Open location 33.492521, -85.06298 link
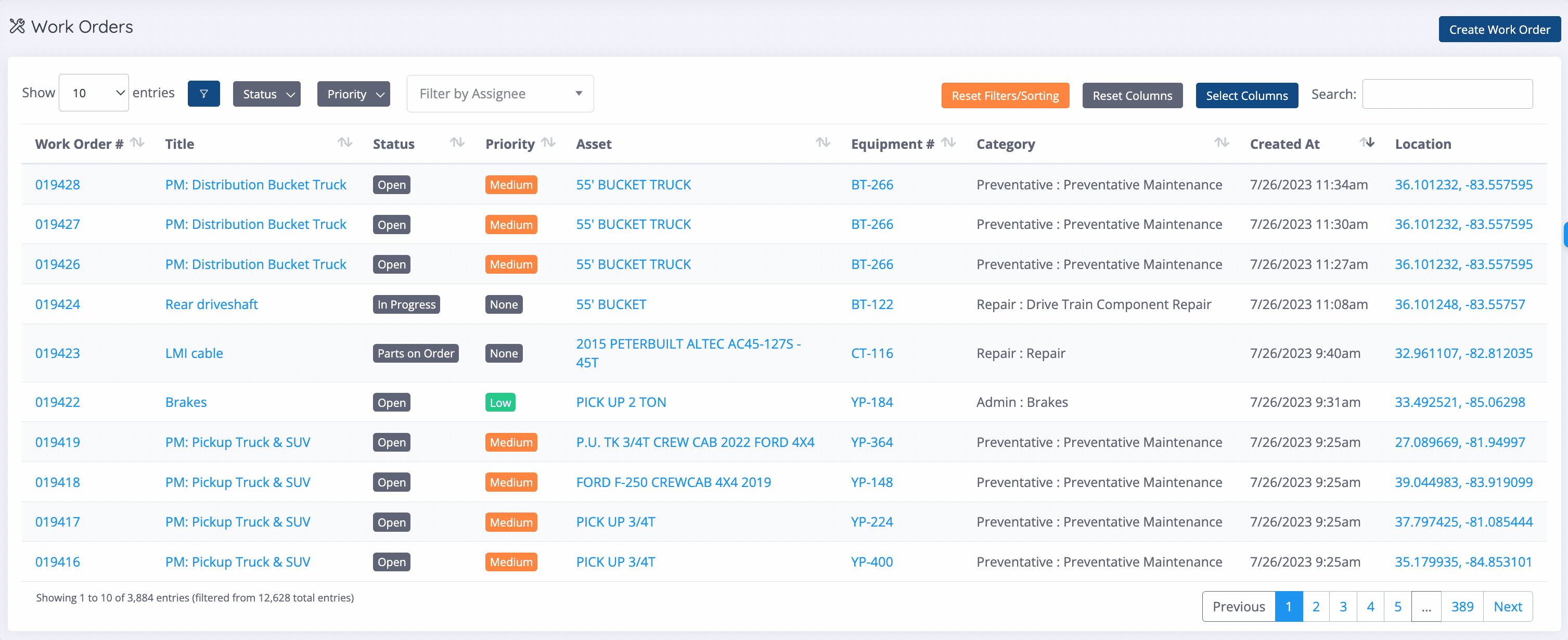Screen dimensions: 1568x640 1460,402
